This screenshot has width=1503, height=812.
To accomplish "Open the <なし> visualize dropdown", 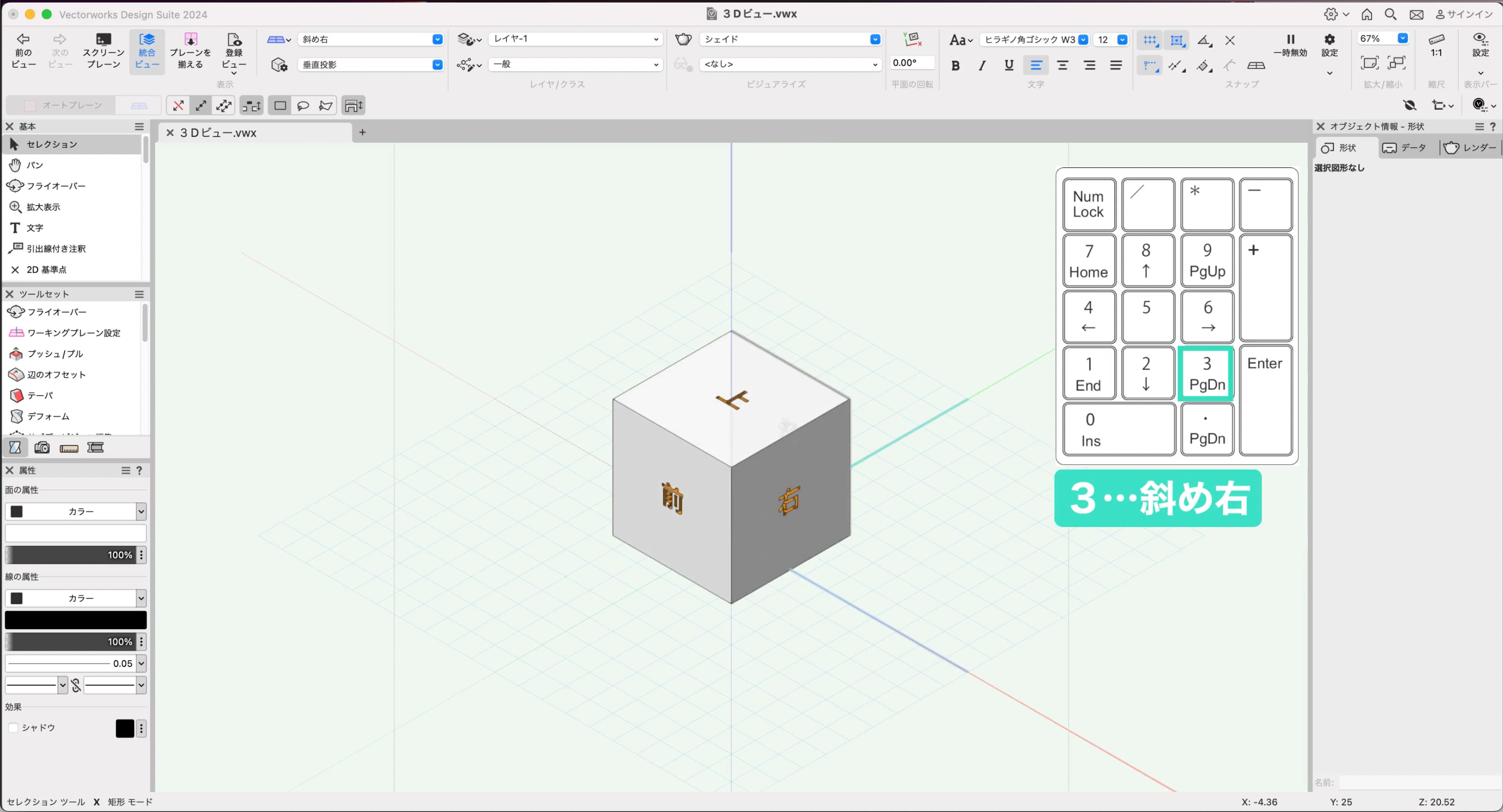I will tap(791, 64).
